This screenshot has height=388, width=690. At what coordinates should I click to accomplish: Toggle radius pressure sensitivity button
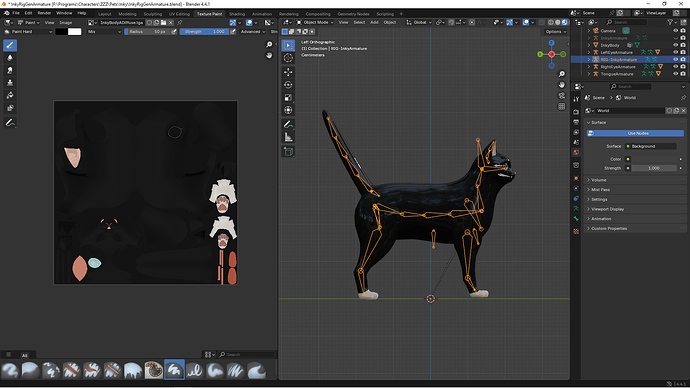click(174, 32)
